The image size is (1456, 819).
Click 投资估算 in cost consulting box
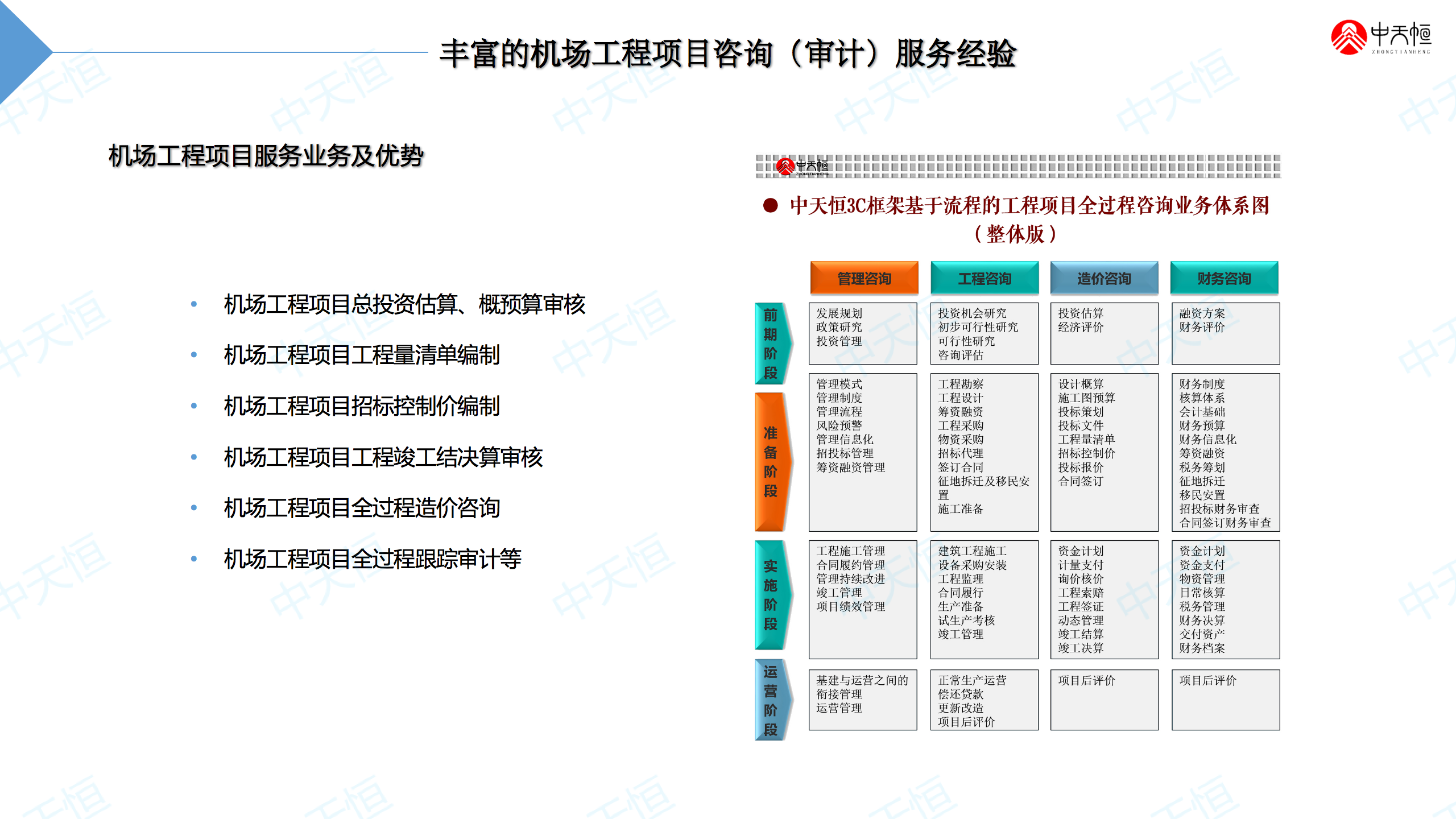[1081, 313]
